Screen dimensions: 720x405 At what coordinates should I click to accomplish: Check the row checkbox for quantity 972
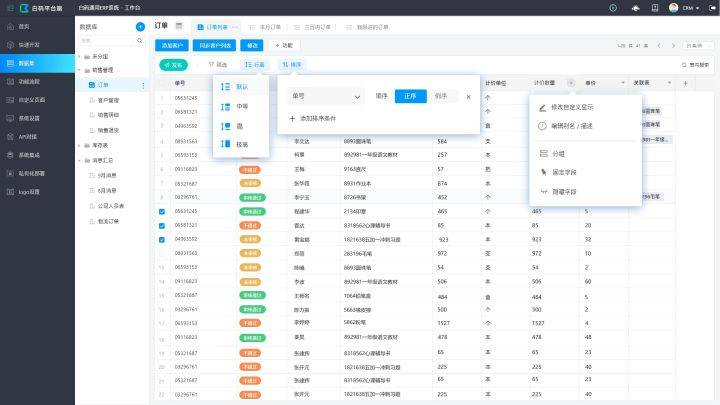point(162,253)
